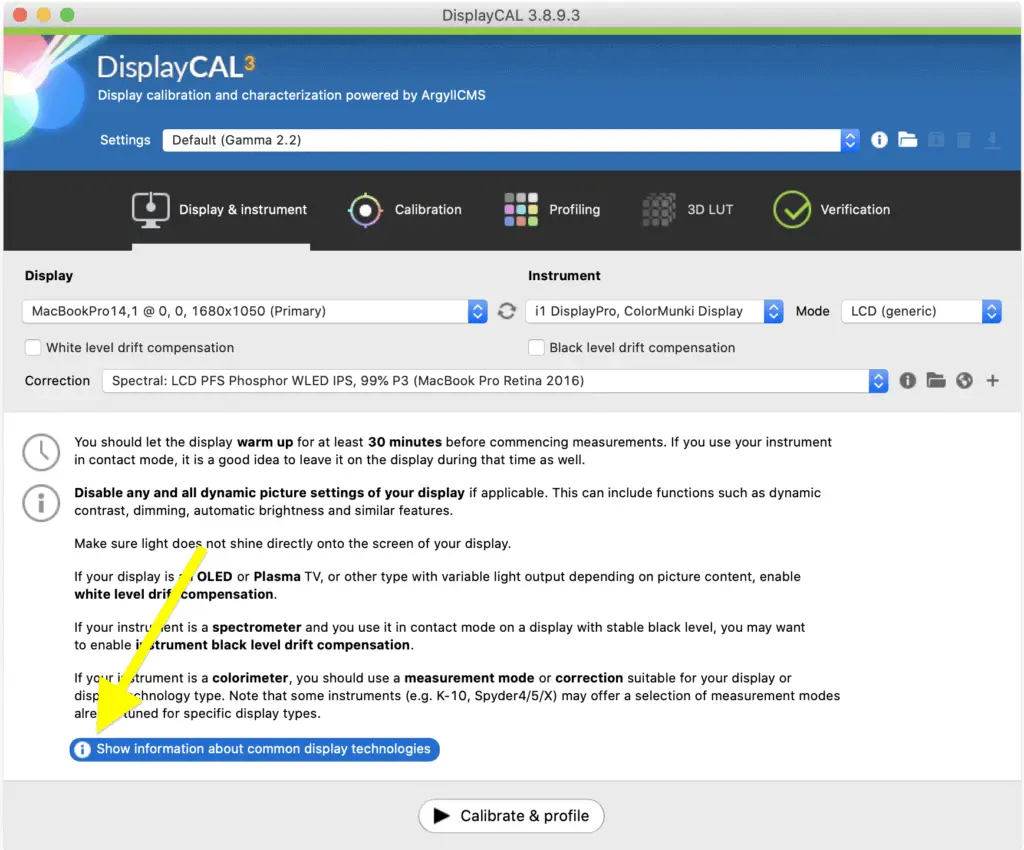Show correction information icon
The height and width of the screenshot is (850, 1024).
point(907,381)
